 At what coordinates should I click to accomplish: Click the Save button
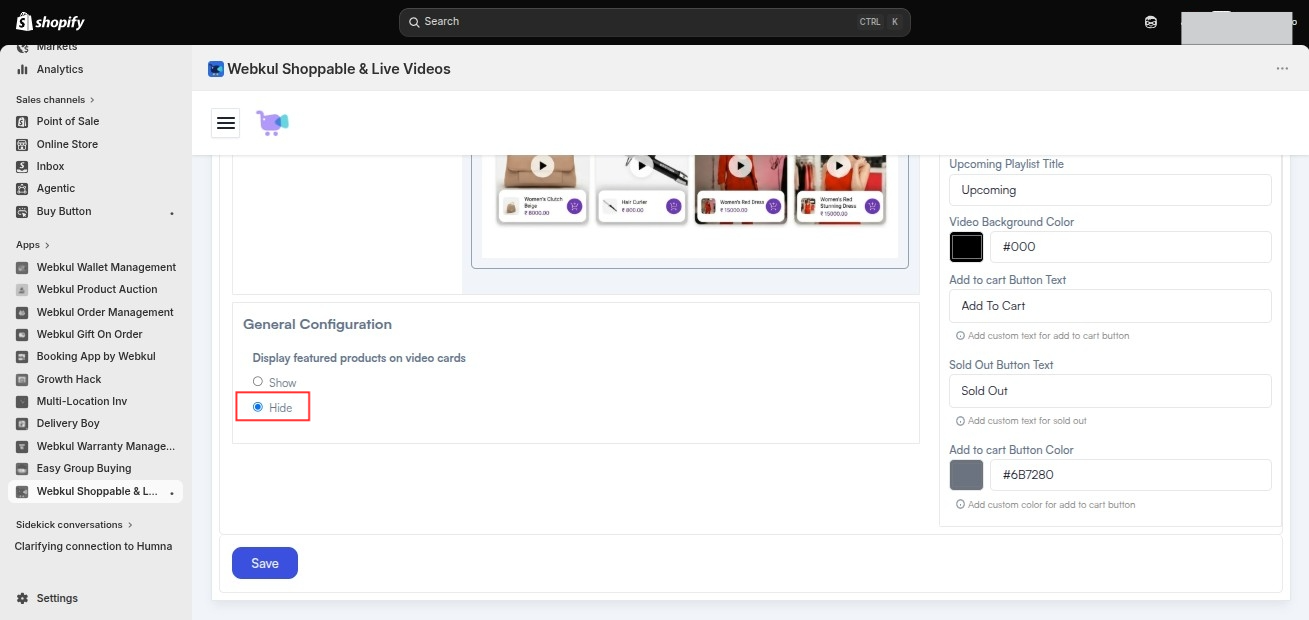click(x=265, y=563)
